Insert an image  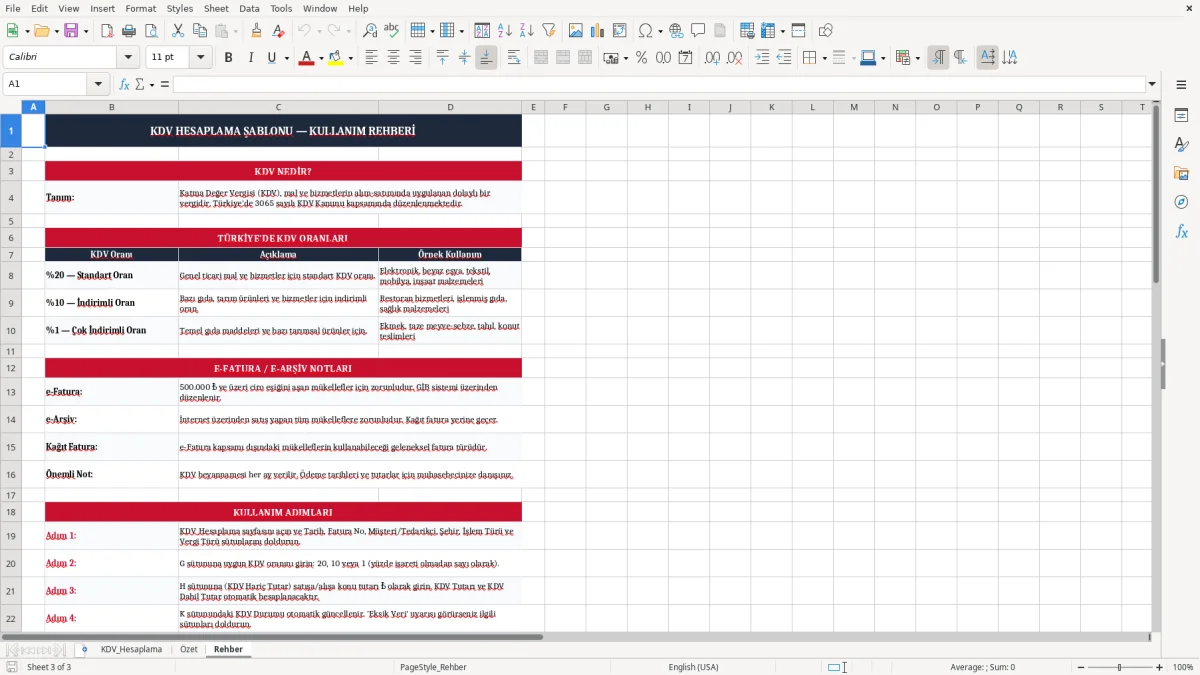576,31
